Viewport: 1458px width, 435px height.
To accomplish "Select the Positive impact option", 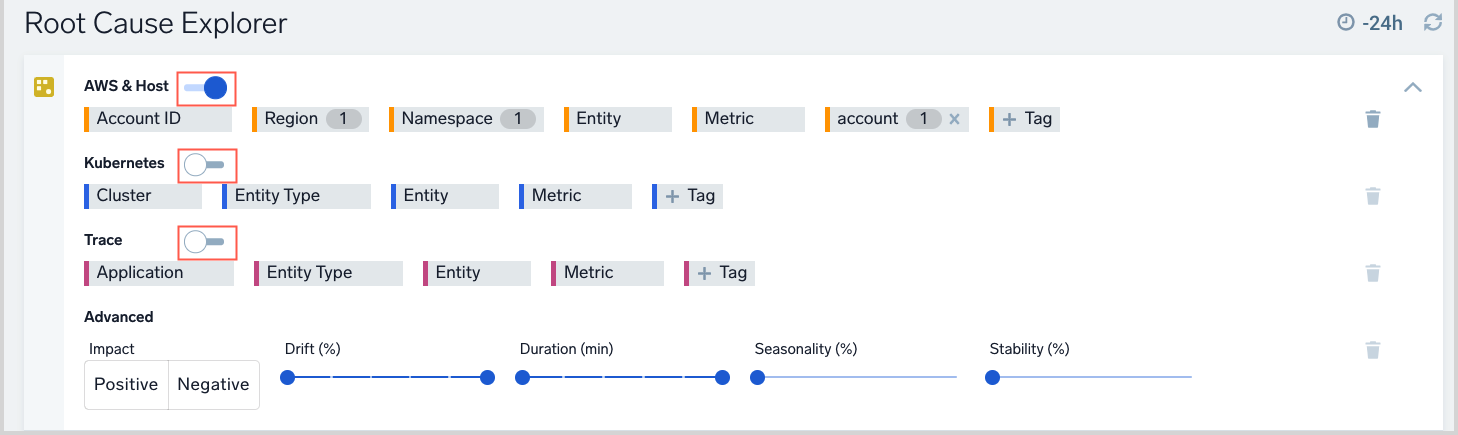I will [x=126, y=385].
